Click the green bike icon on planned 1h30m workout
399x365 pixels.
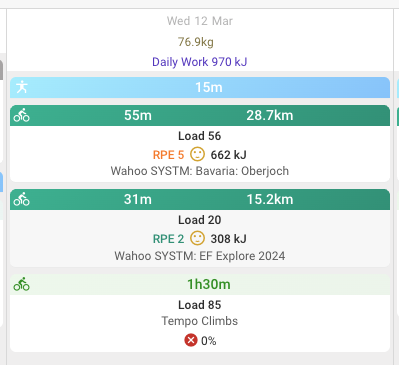[22, 284]
